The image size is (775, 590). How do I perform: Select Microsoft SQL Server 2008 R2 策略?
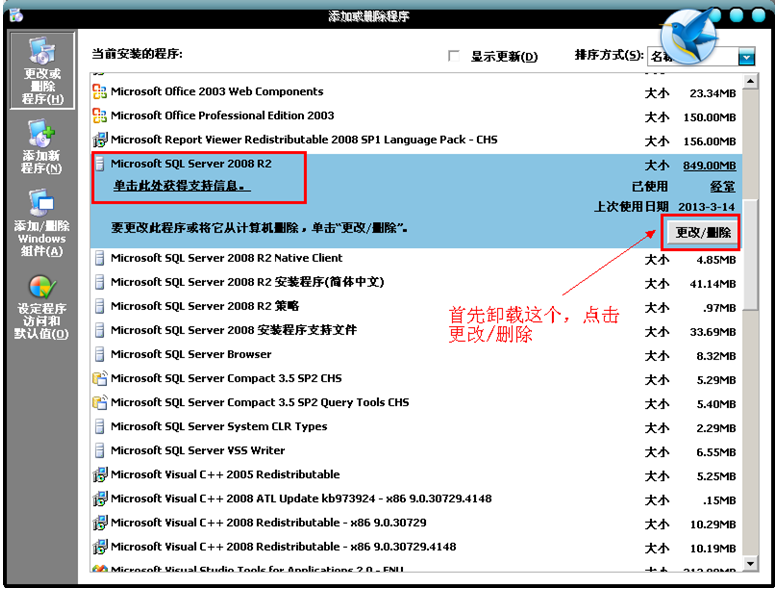coord(414,306)
